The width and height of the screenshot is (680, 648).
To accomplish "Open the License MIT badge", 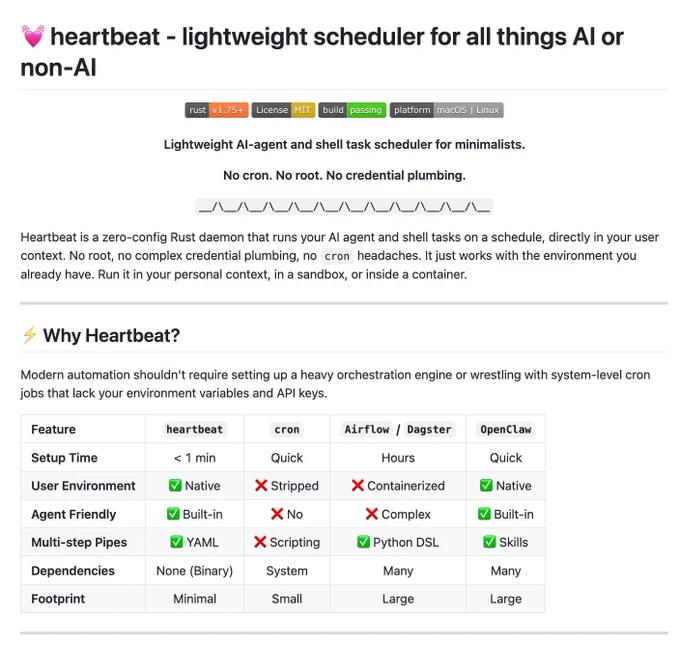I will tap(283, 110).
